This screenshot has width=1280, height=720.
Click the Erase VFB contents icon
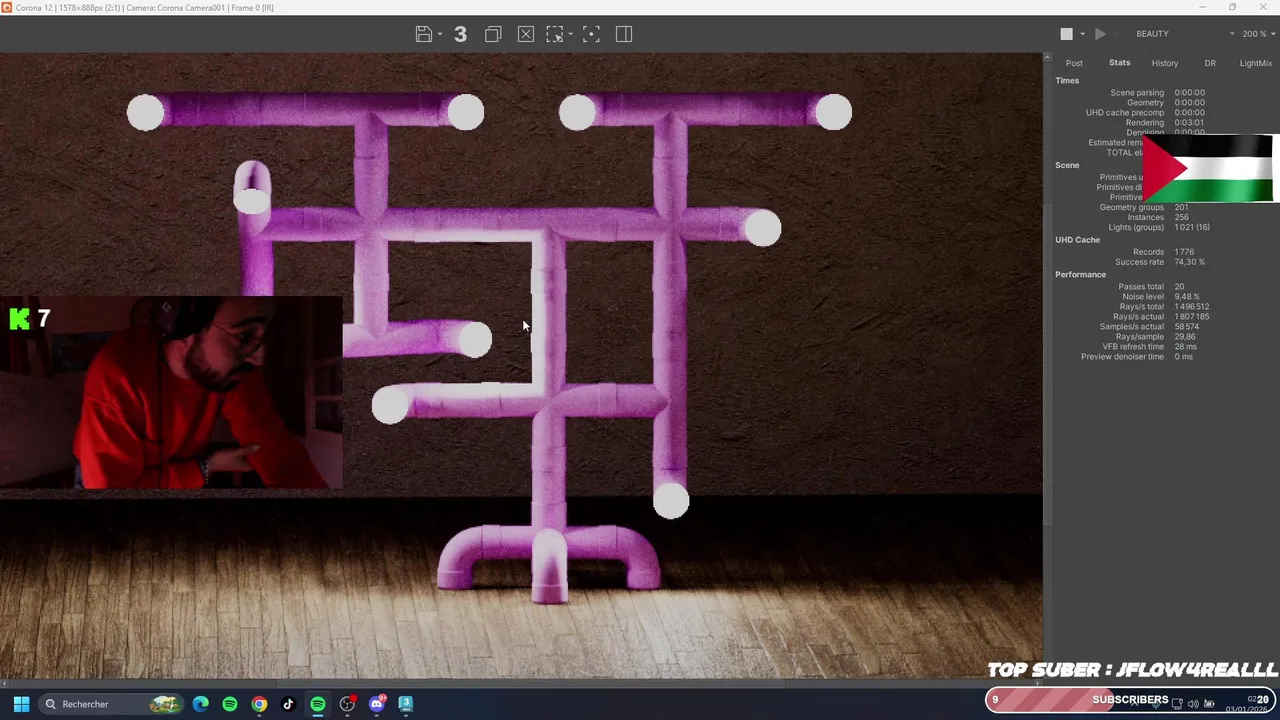click(x=526, y=34)
